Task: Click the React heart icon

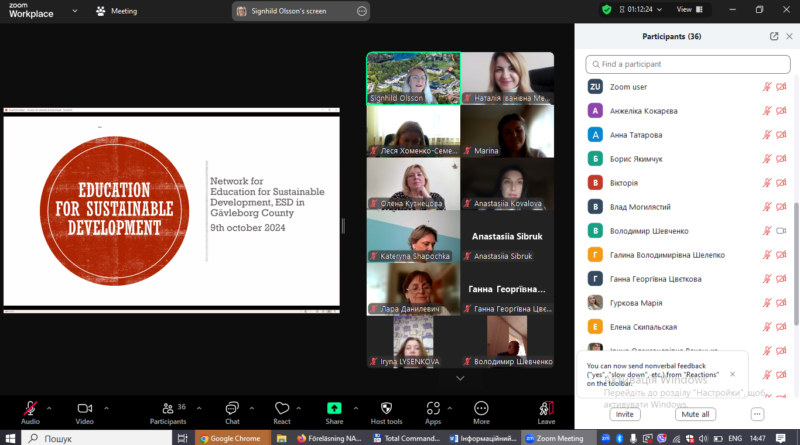Action: pyautogui.click(x=282, y=408)
